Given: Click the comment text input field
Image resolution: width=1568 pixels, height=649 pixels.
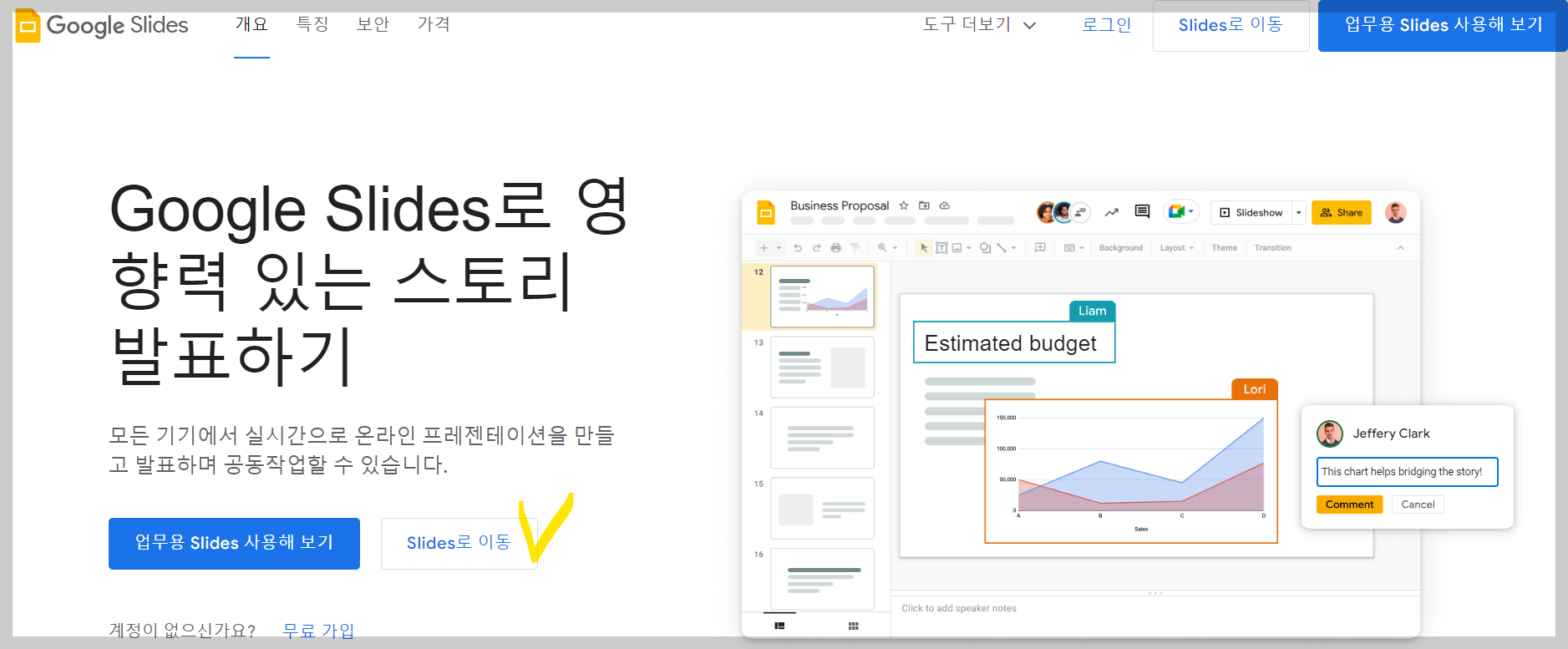Looking at the screenshot, I should 1408,472.
